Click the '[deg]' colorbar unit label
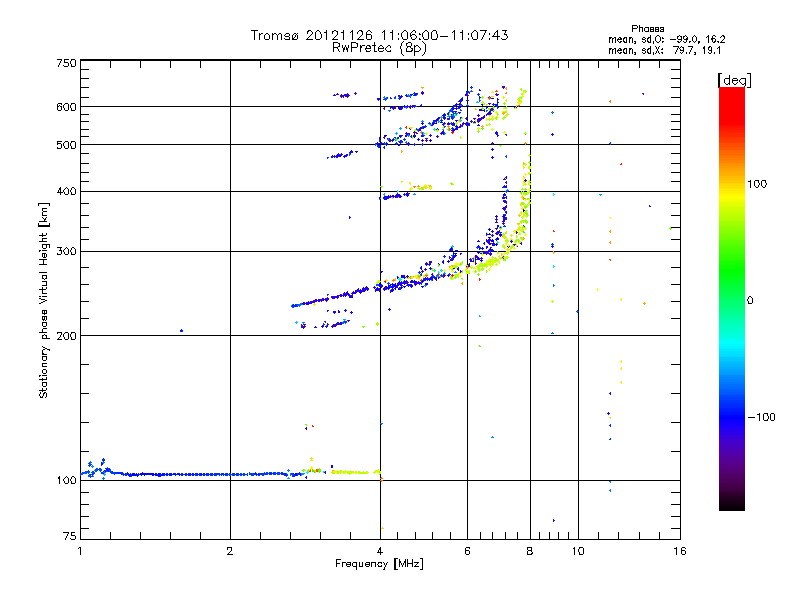Viewport: 800px width, 600px height. pos(734,80)
